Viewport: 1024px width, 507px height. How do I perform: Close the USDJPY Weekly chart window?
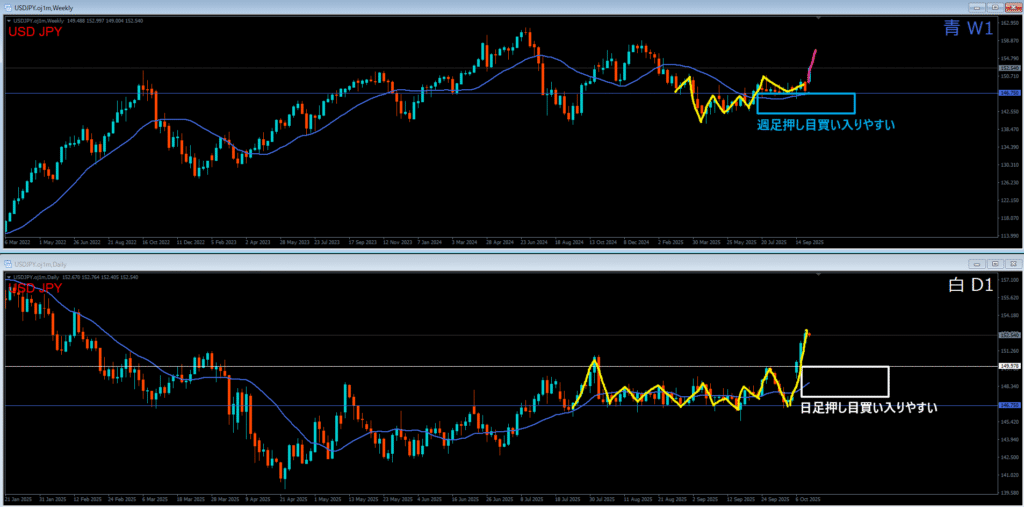click(1012, 7)
